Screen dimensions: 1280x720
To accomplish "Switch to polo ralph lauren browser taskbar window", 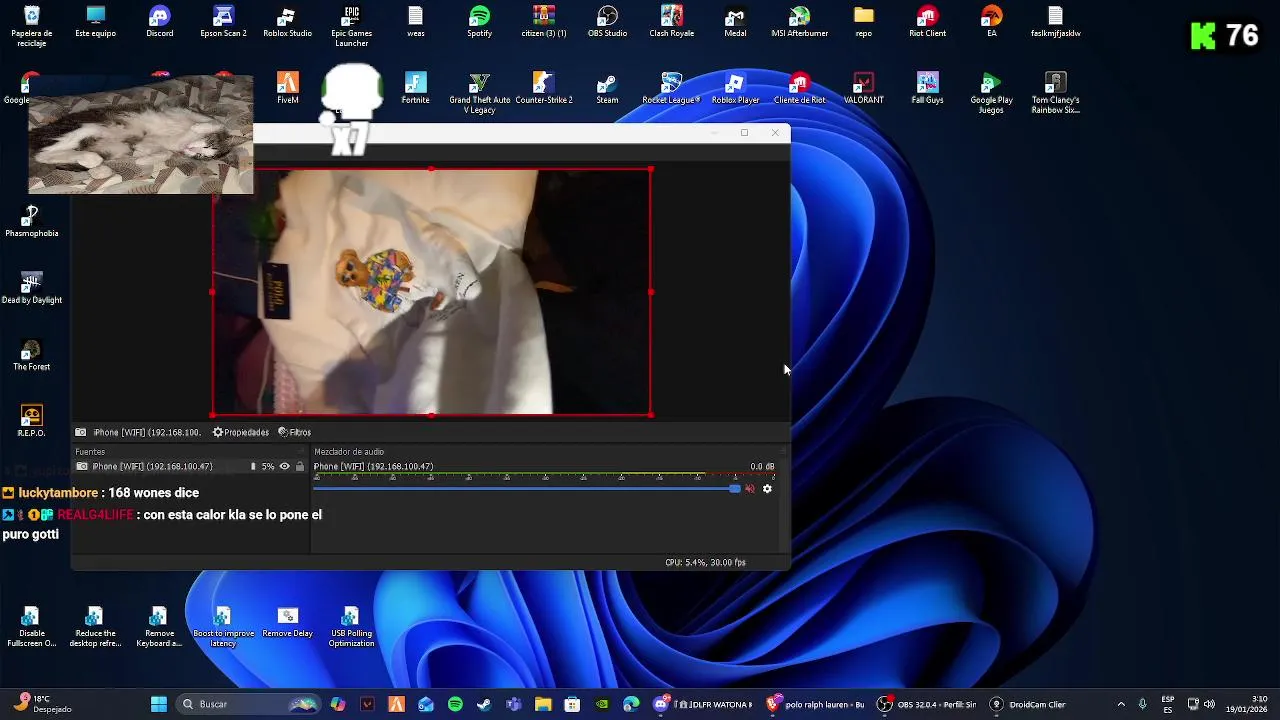I will pyautogui.click(x=815, y=704).
